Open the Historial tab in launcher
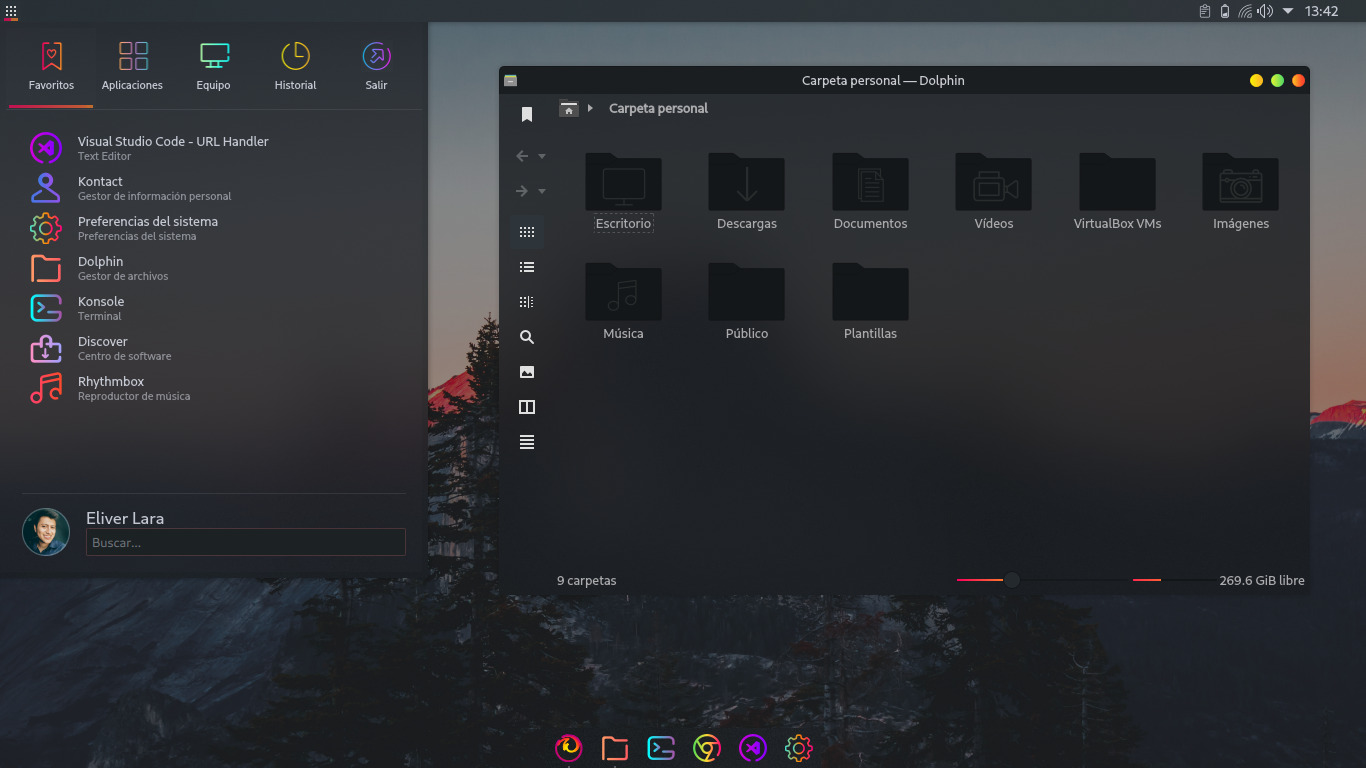This screenshot has width=1366, height=768. coord(295,66)
